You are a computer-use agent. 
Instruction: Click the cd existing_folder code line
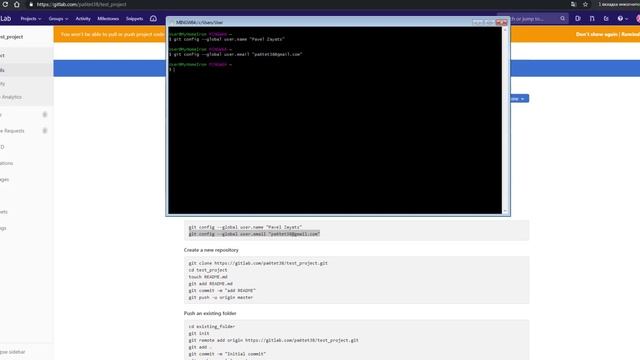(x=211, y=327)
